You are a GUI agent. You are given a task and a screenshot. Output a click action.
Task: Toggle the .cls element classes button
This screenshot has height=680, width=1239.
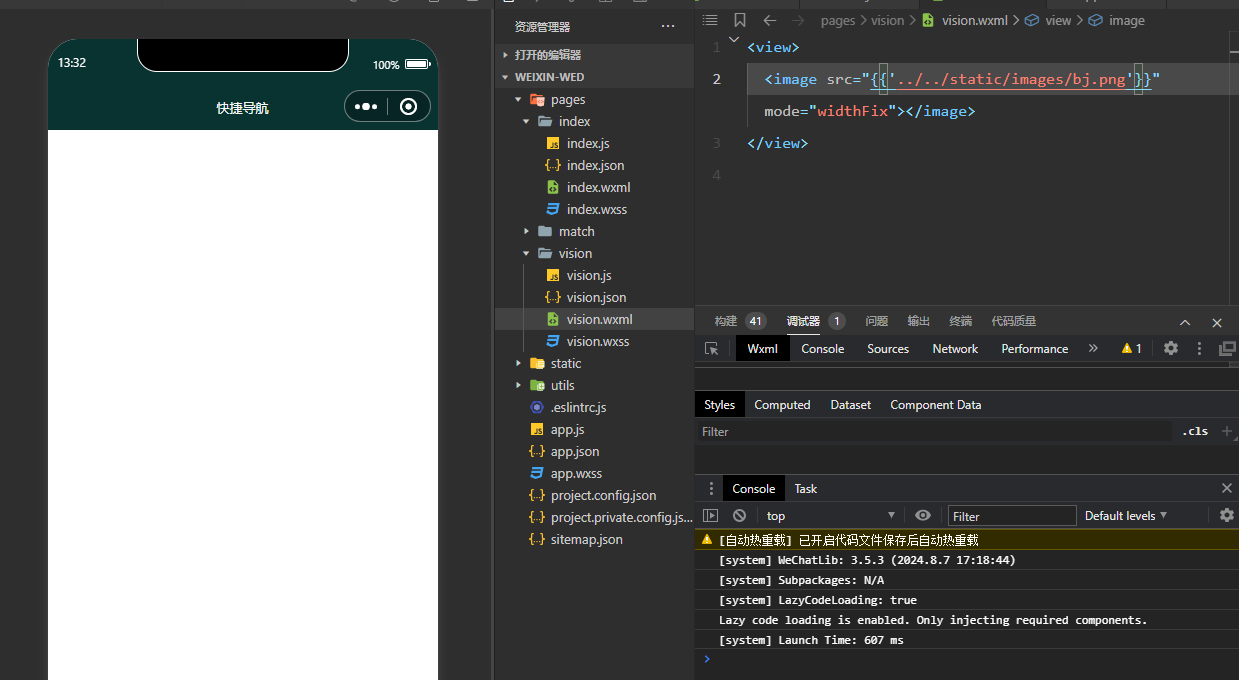point(1194,431)
